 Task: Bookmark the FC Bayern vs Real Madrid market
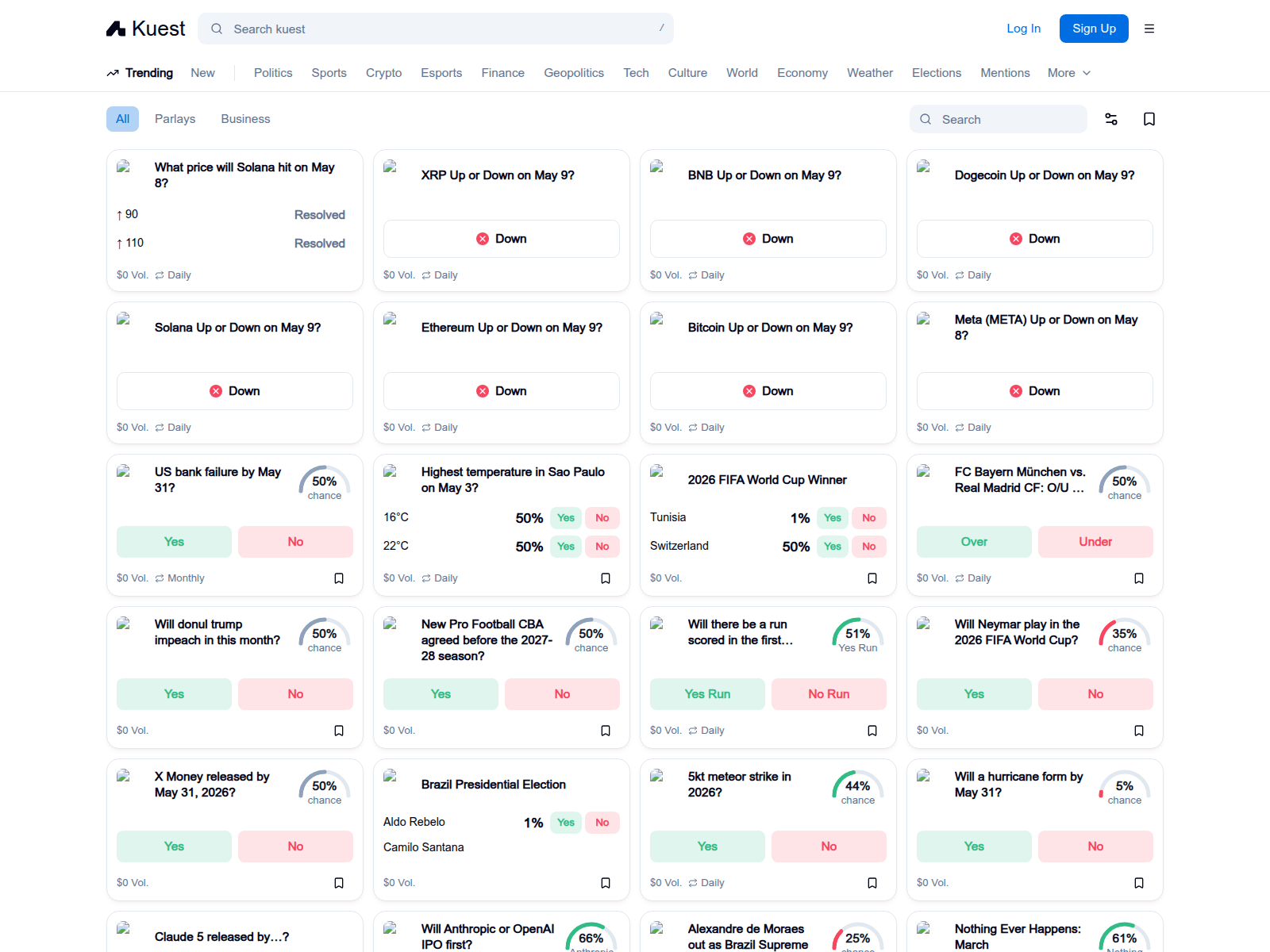(x=1139, y=578)
